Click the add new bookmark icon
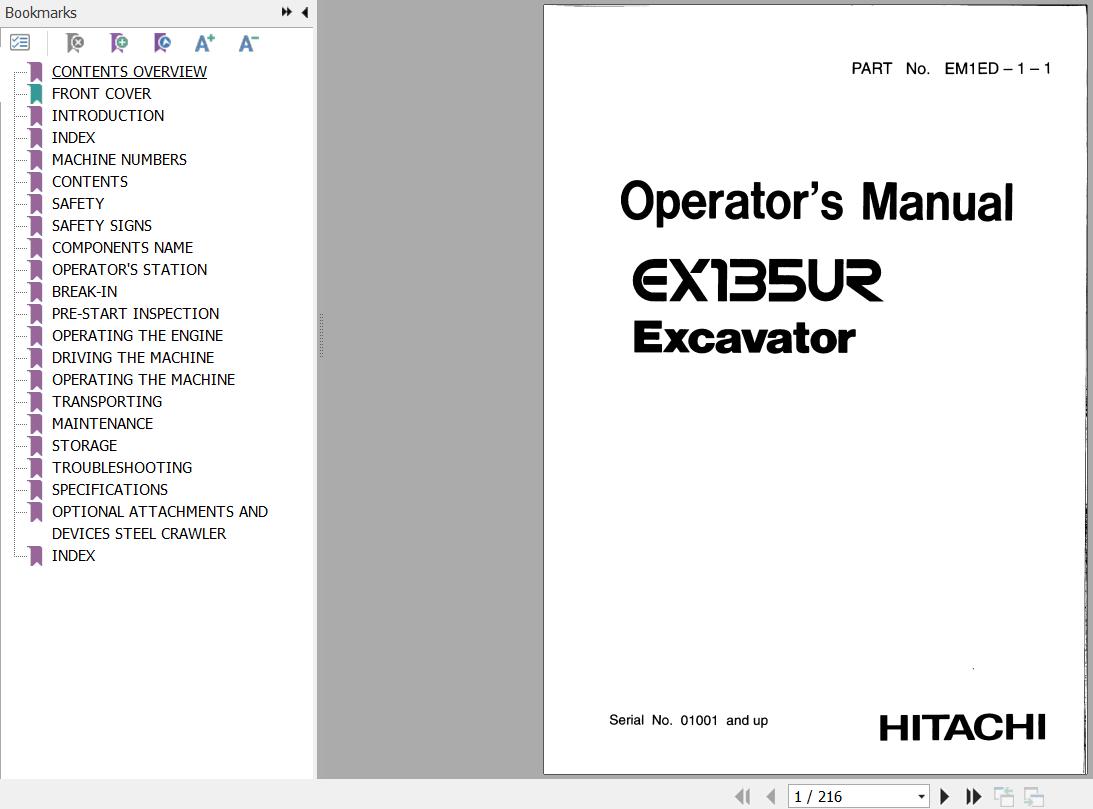Screen dimensions: 1093x809 click(119, 43)
